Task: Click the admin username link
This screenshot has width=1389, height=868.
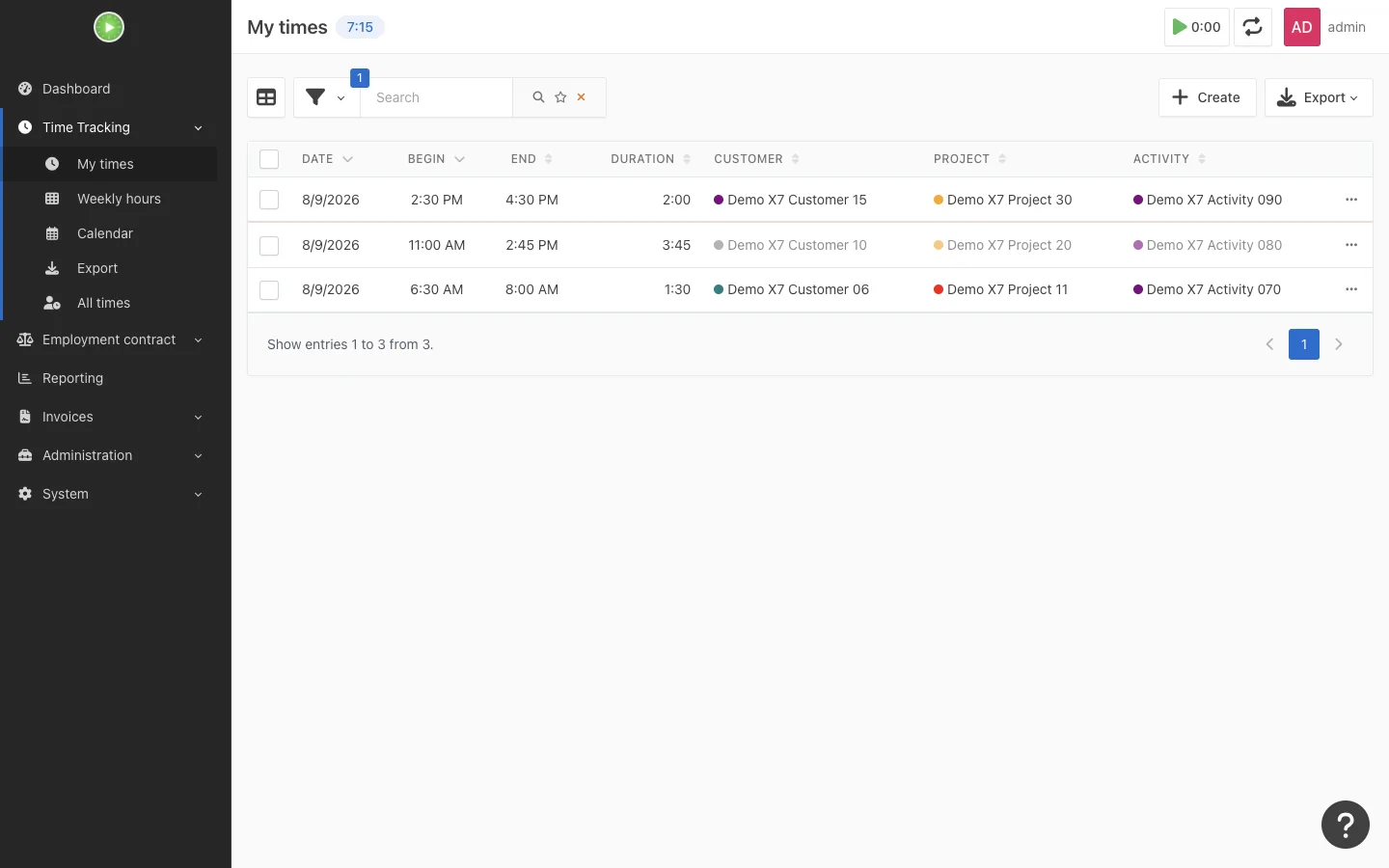Action: (x=1347, y=27)
